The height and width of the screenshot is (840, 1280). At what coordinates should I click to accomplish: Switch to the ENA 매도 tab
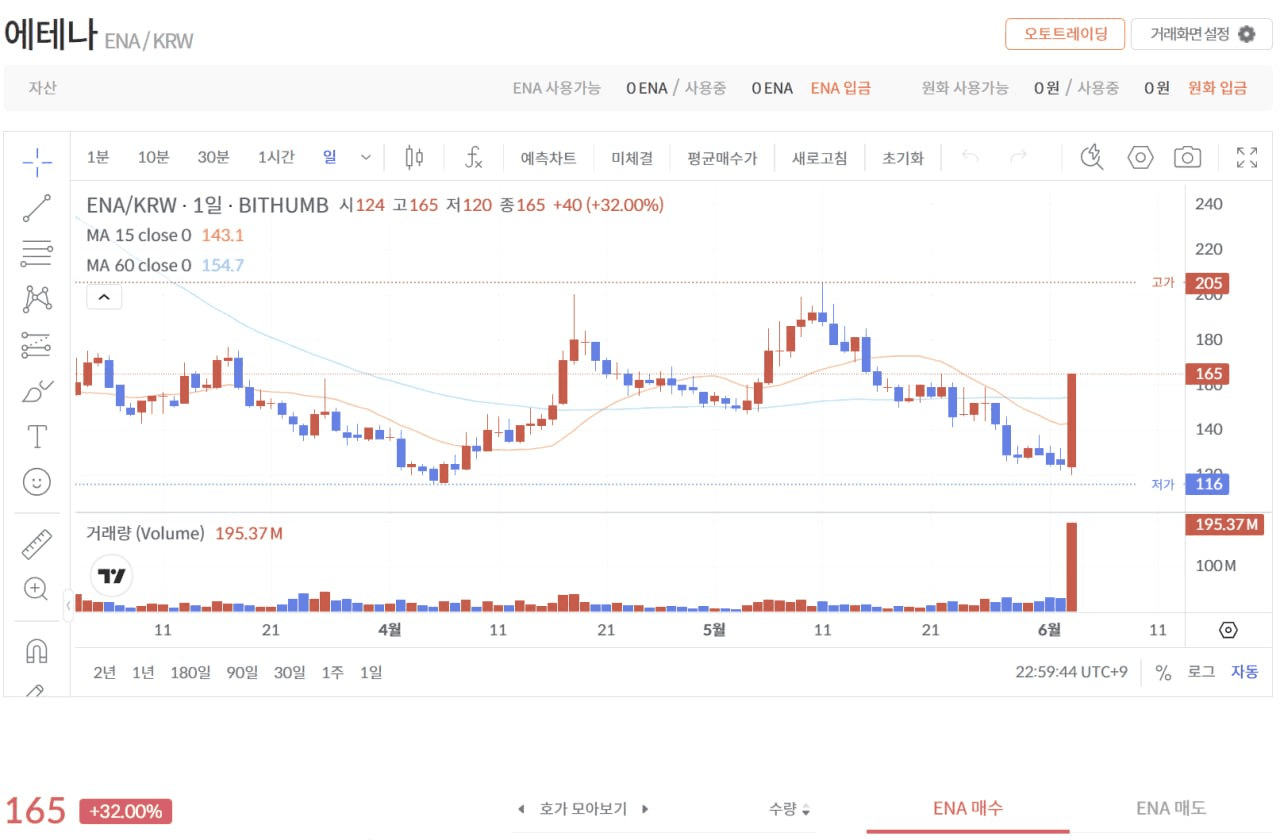pyautogui.click(x=1171, y=808)
